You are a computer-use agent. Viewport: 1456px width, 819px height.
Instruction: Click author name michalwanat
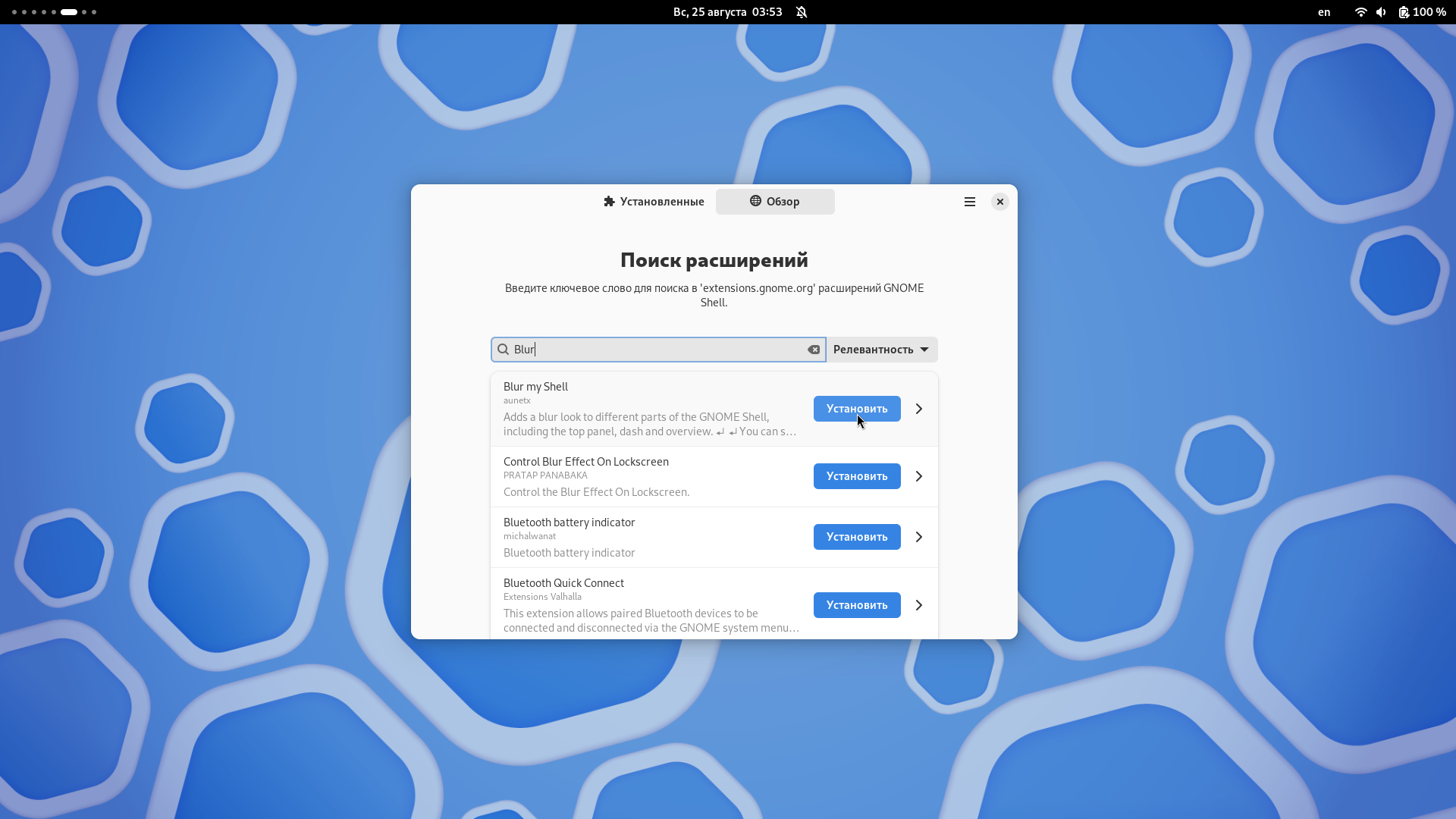point(529,536)
